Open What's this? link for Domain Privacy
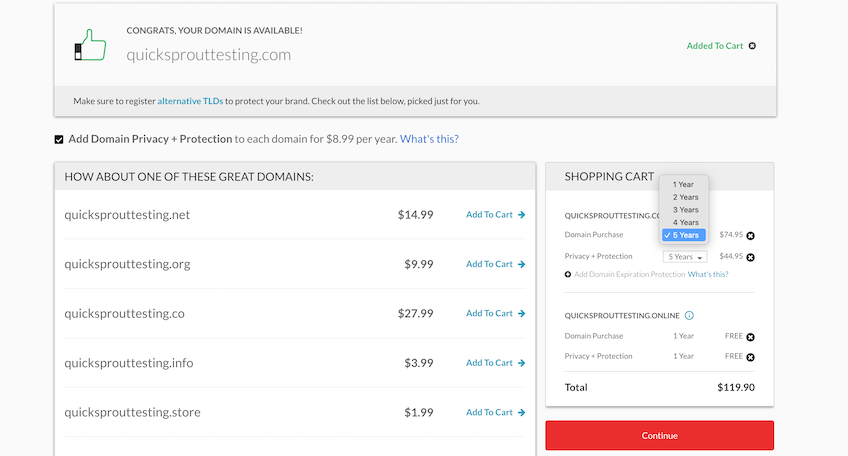The height and width of the screenshot is (456, 848). (x=429, y=139)
